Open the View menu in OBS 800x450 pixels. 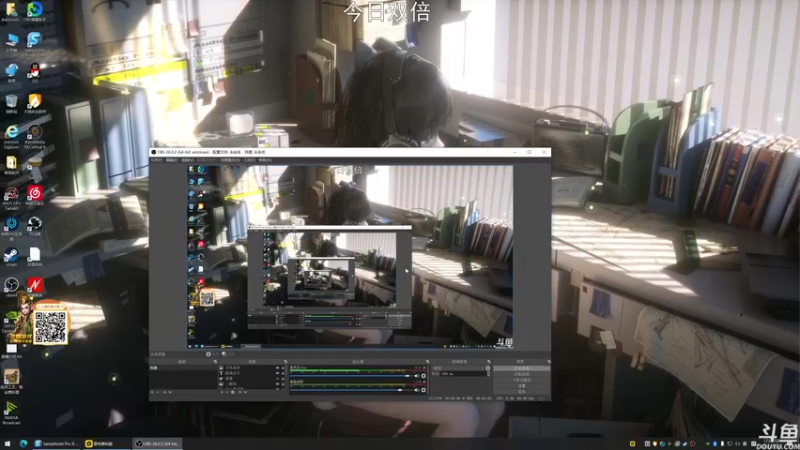(x=187, y=160)
